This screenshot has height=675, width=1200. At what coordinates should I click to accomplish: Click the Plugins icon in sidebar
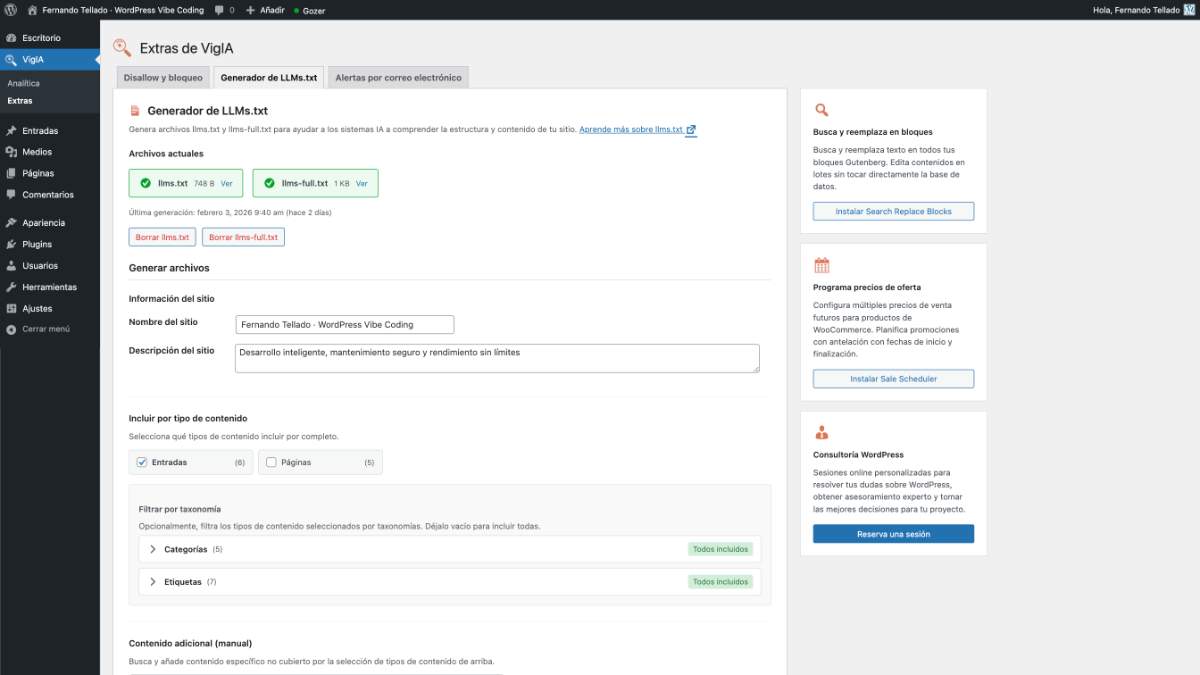(x=11, y=244)
